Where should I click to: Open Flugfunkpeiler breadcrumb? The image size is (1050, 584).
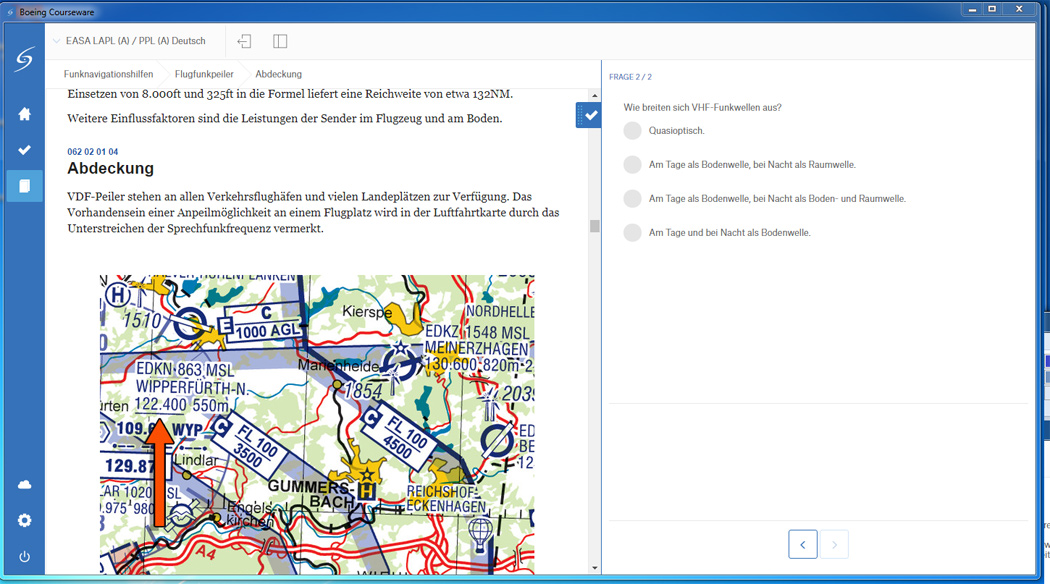click(204, 74)
